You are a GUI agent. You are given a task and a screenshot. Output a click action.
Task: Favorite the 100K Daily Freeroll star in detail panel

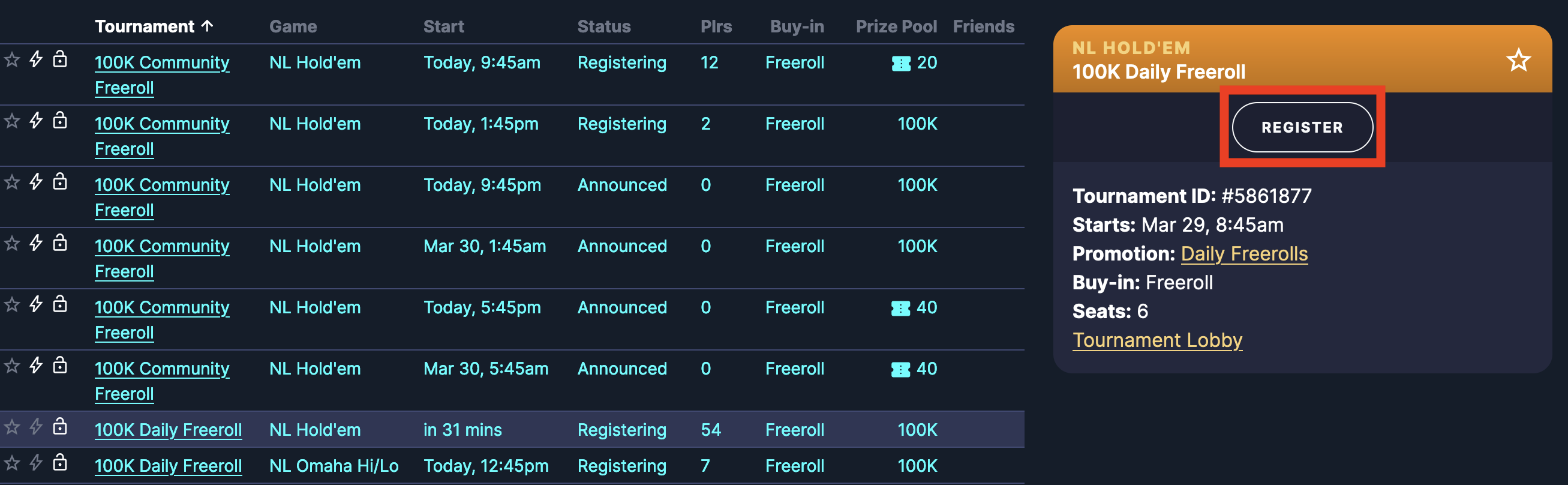tap(1518, 59)
